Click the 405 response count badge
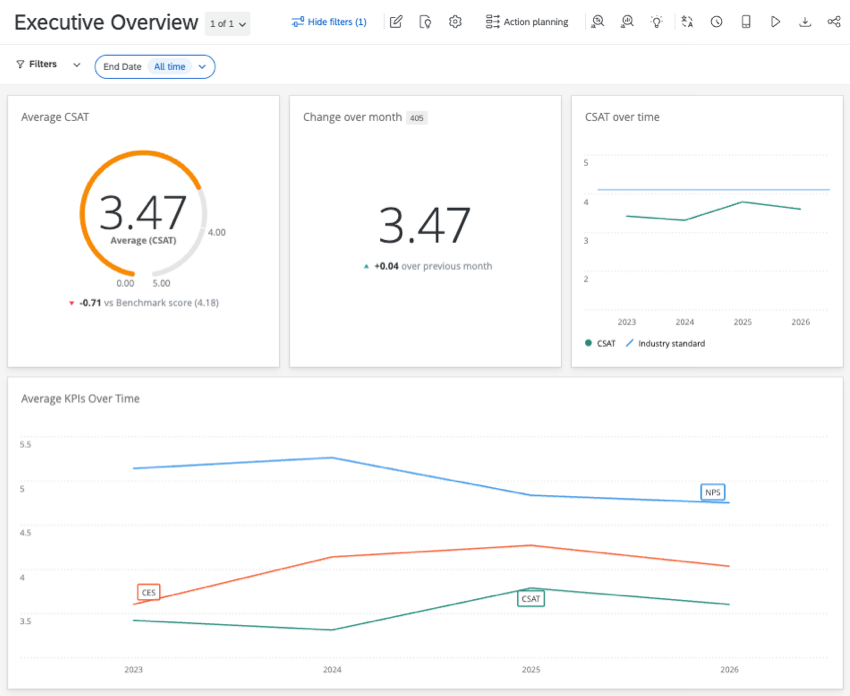The image size is (850, 696). click(417, 118)
